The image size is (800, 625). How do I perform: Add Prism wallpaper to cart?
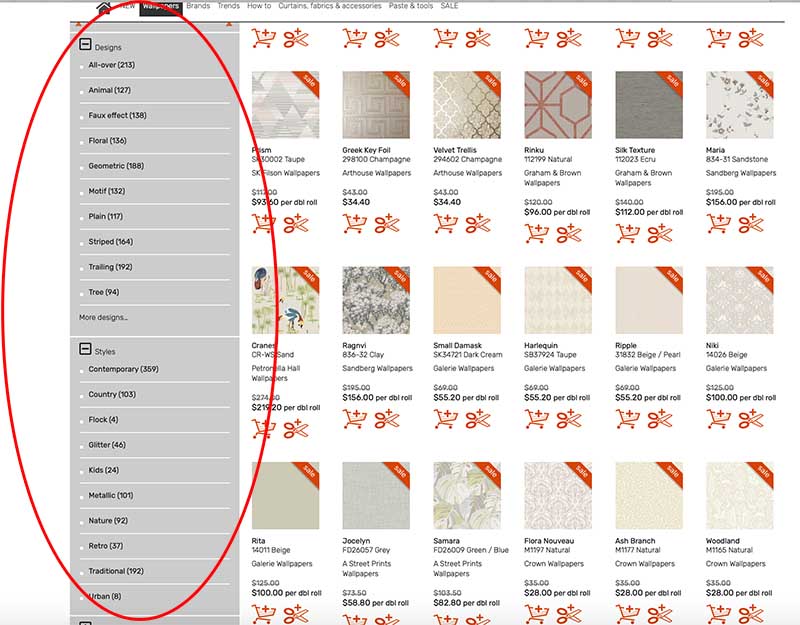[264, 224]
